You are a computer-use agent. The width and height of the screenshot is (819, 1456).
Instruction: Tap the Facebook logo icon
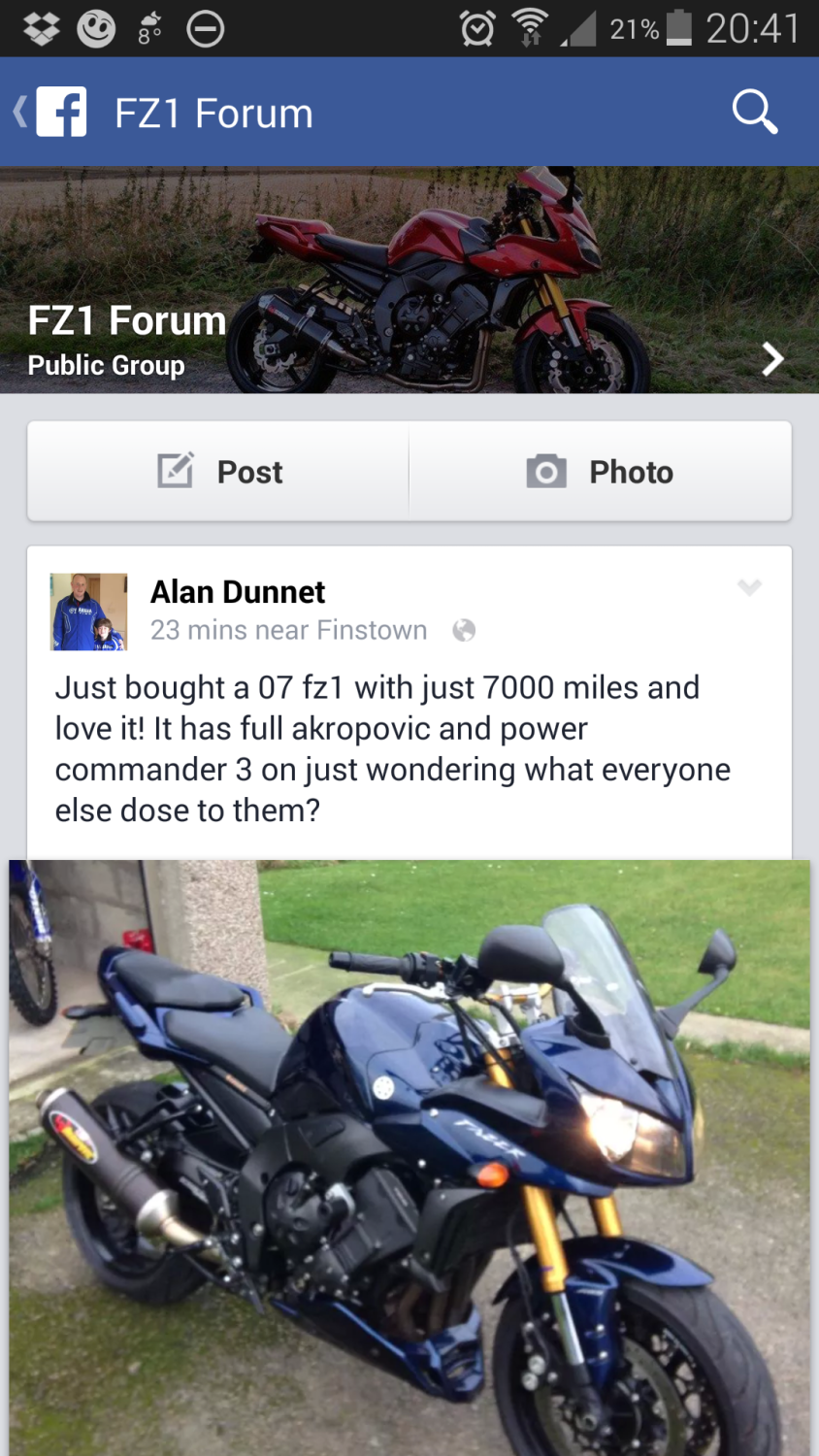pyautogui.click(x=62, y=112)
